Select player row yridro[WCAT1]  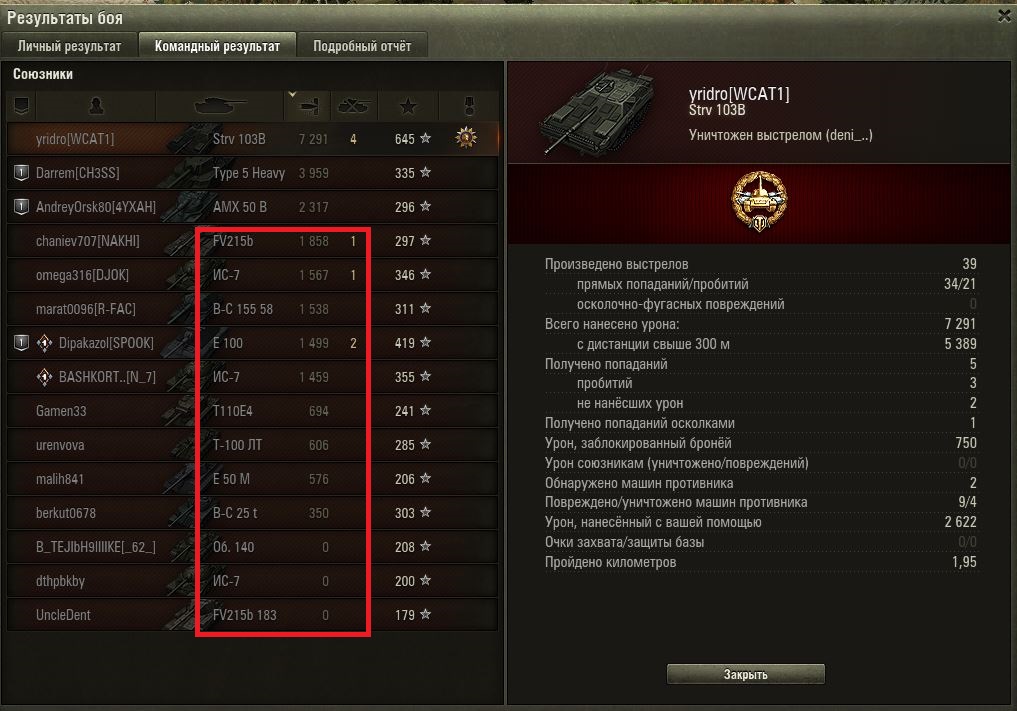(253, 139)
